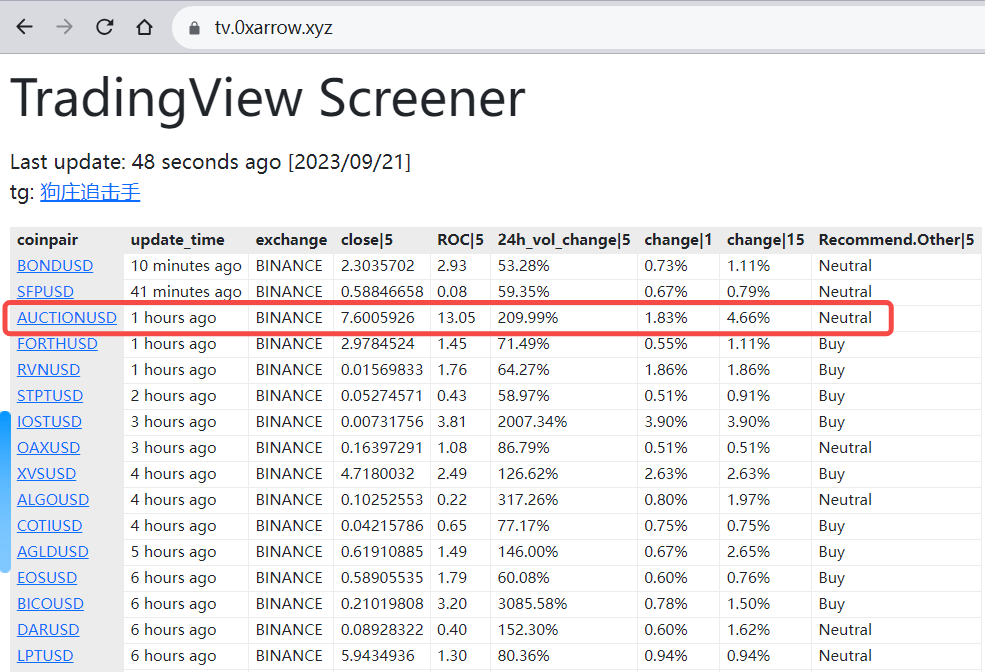Reload the page with the refresh icon
Screen dimensions: 985x672
click(104, 27)
